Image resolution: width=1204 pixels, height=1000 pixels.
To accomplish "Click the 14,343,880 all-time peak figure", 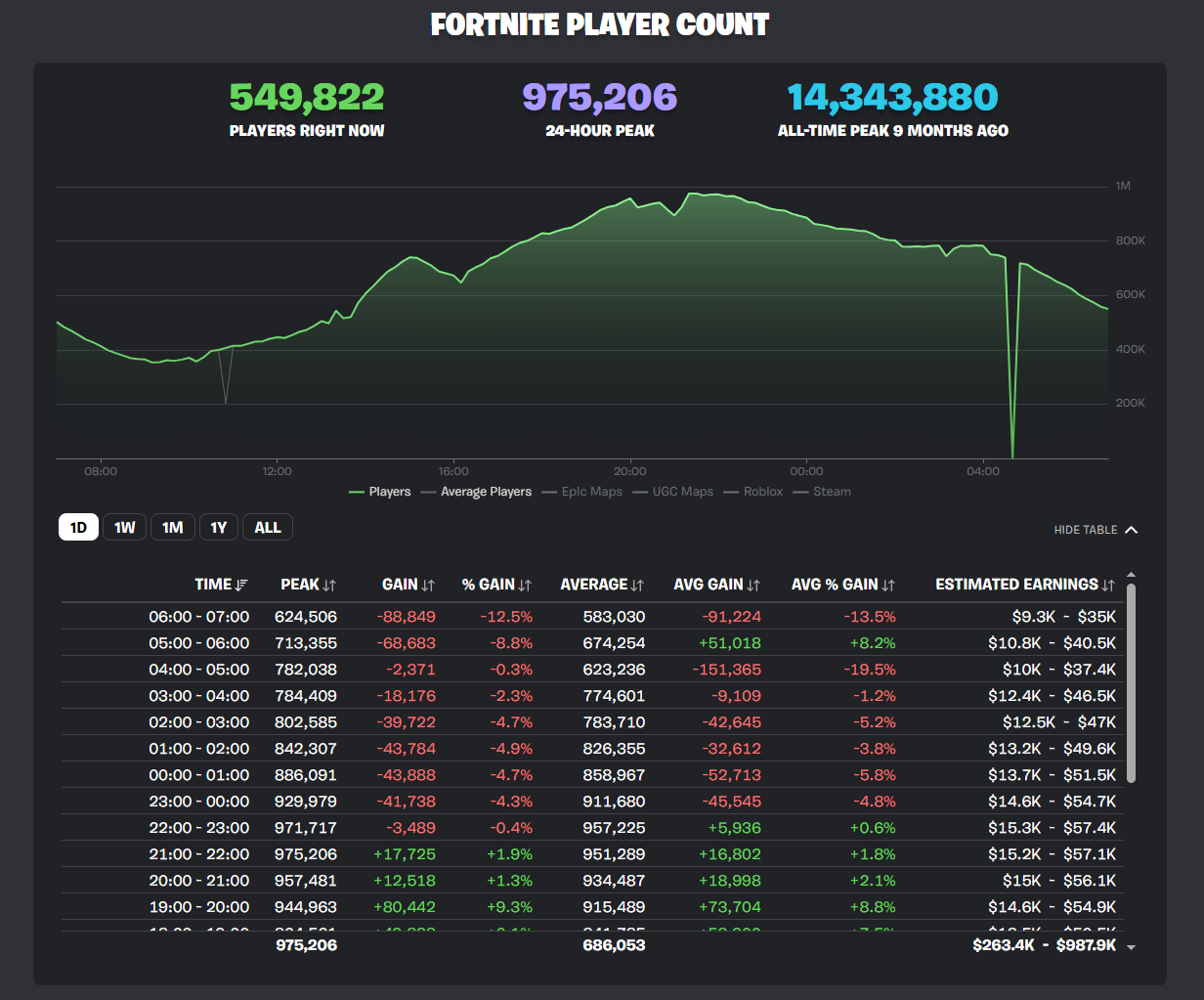I will tap(893, 97).
